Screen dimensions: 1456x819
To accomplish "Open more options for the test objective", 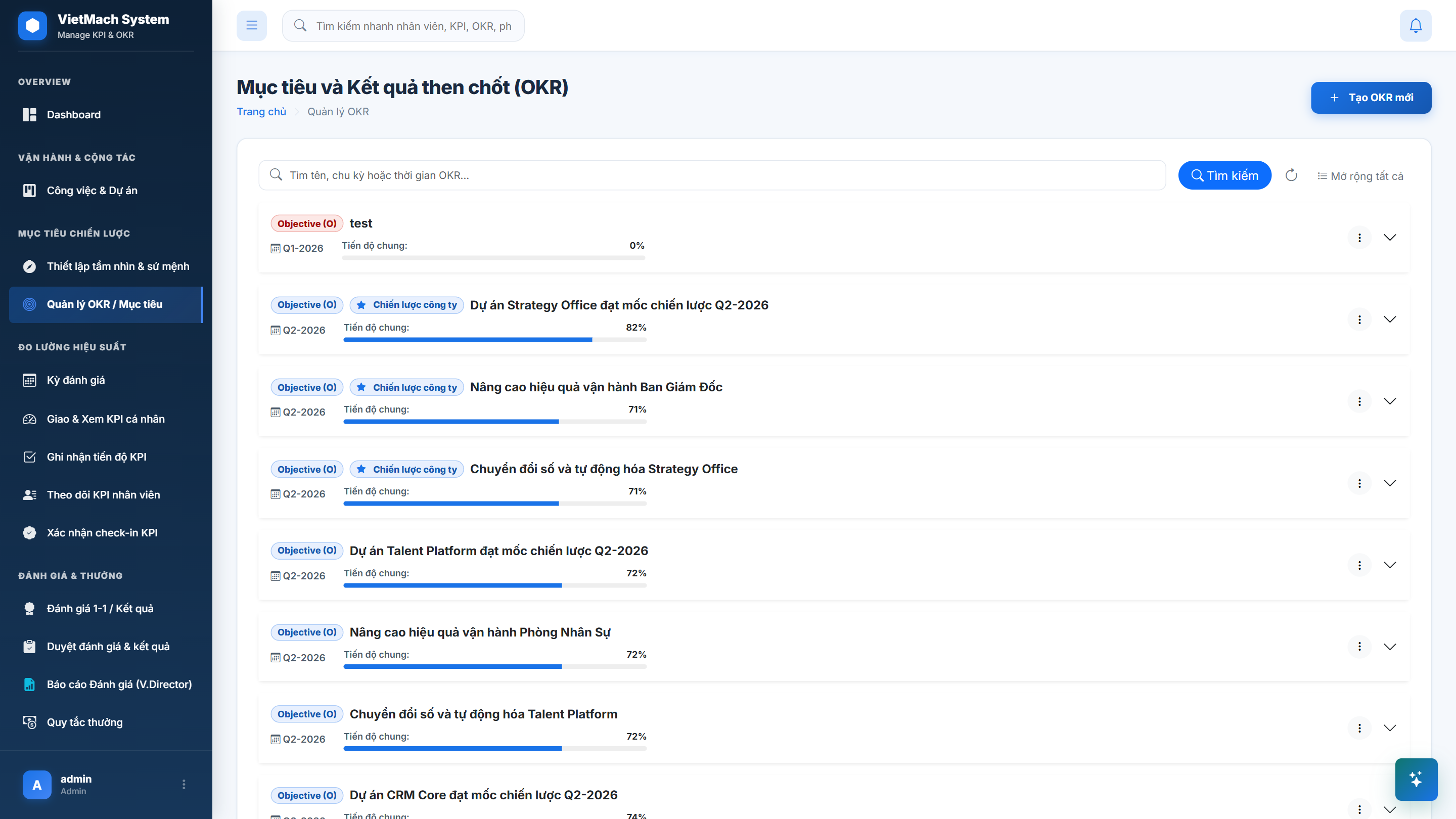I will point(1359,238).
